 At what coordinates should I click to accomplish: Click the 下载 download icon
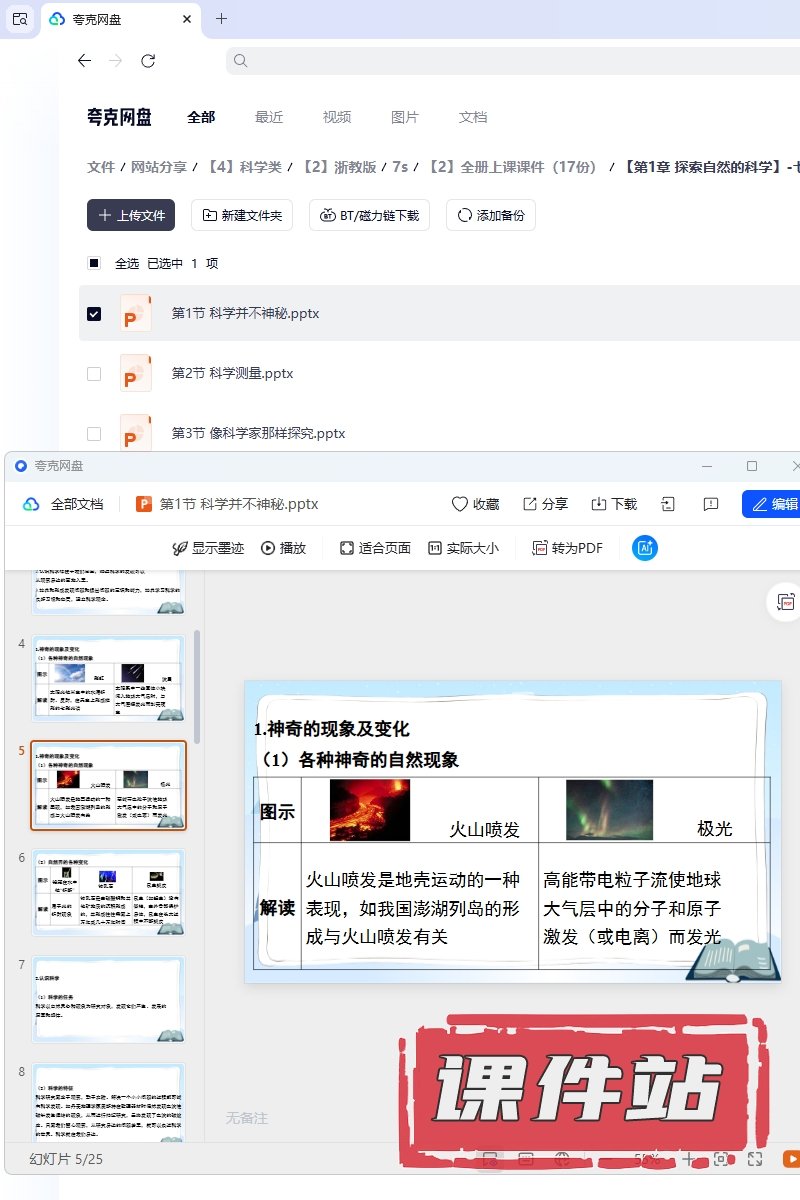[599, 504]
